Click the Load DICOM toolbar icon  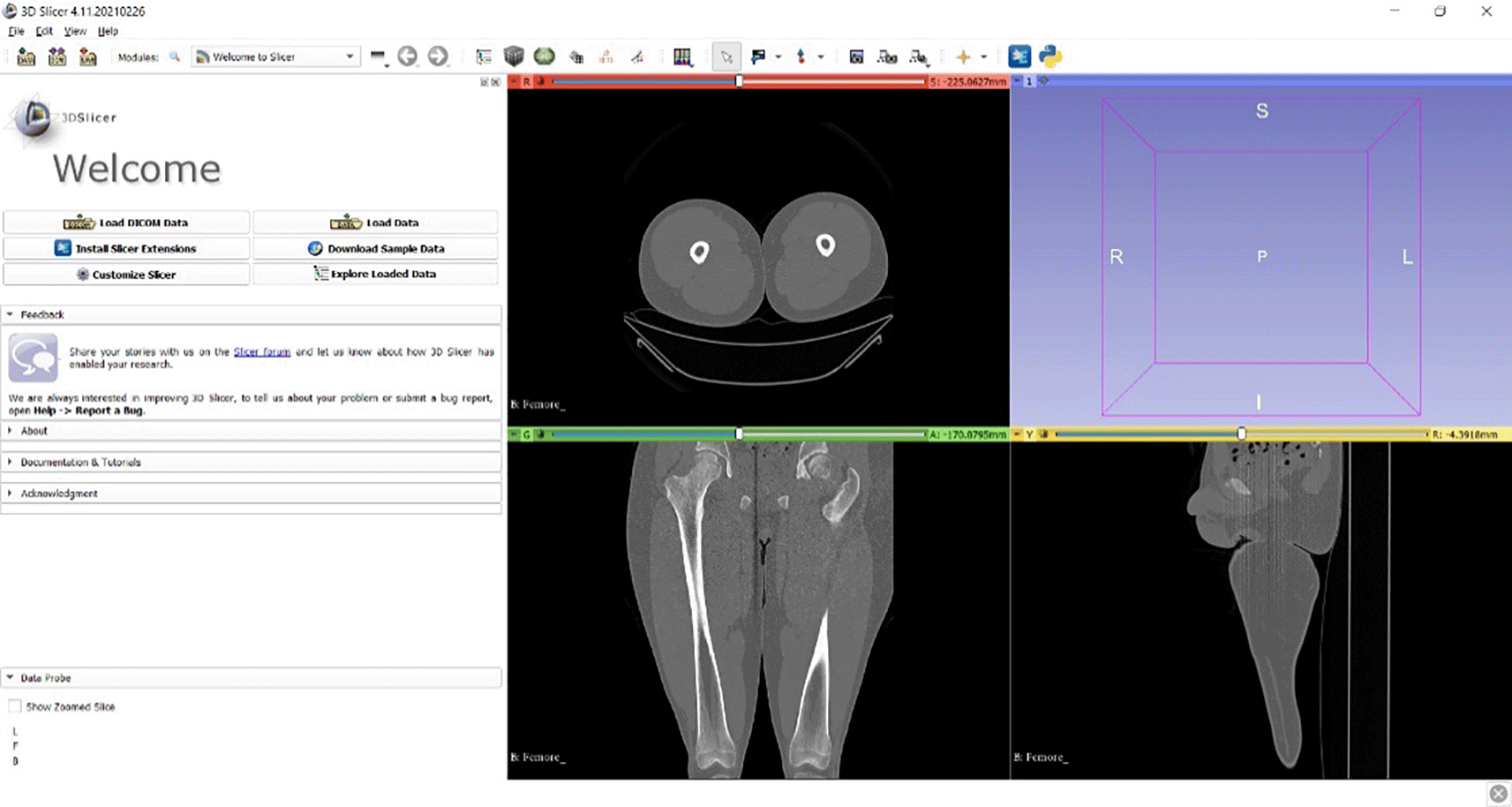coord(57,57)
